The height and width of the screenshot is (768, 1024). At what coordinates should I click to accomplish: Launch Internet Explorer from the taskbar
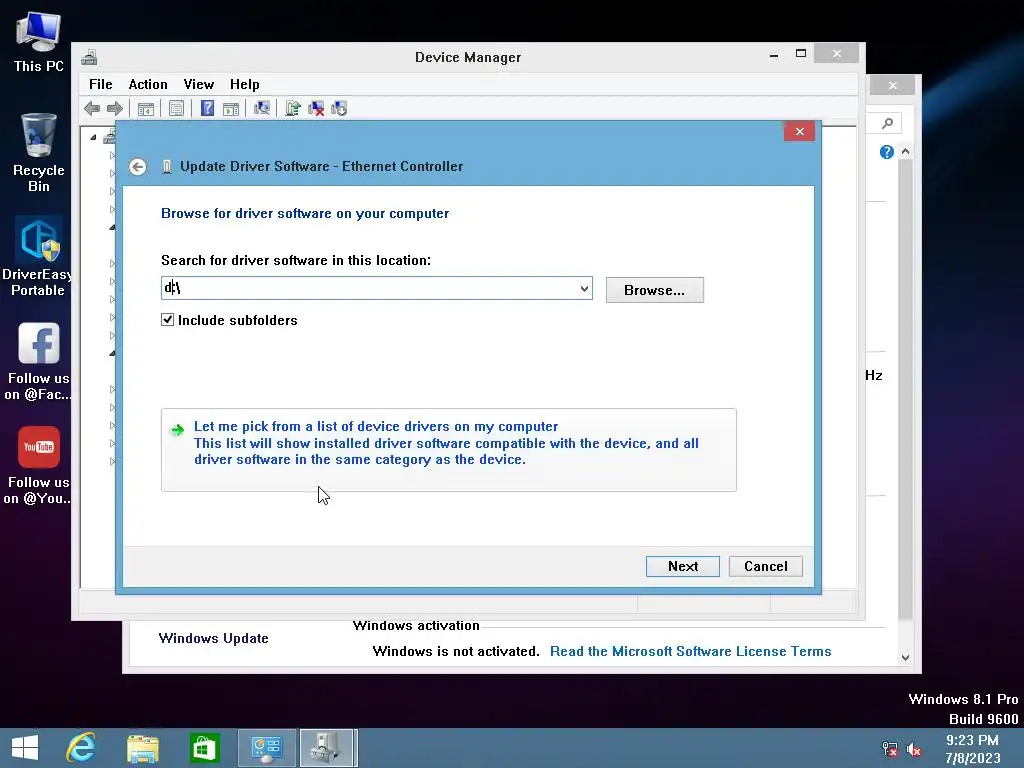pos(81,748)
